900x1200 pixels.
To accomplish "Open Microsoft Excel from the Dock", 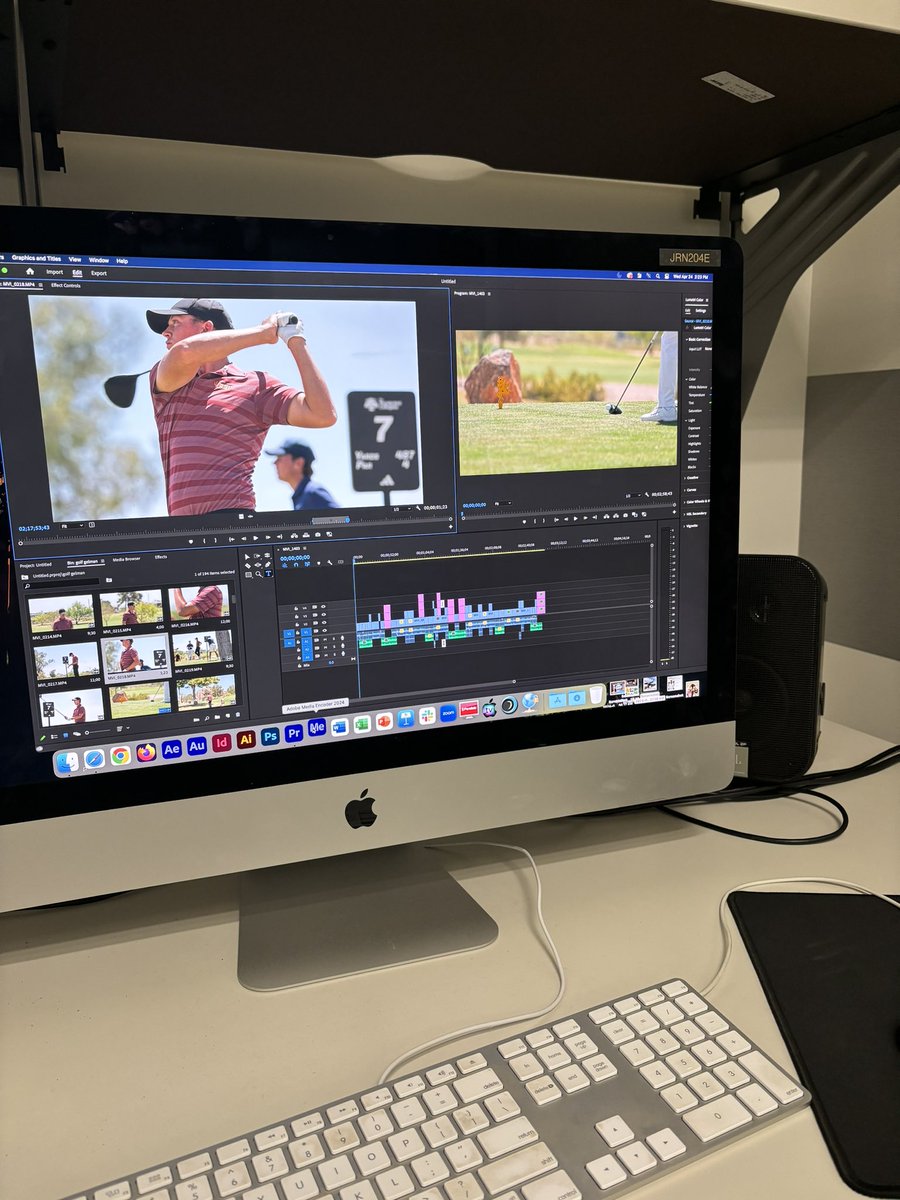I will [x=362, y=724].
